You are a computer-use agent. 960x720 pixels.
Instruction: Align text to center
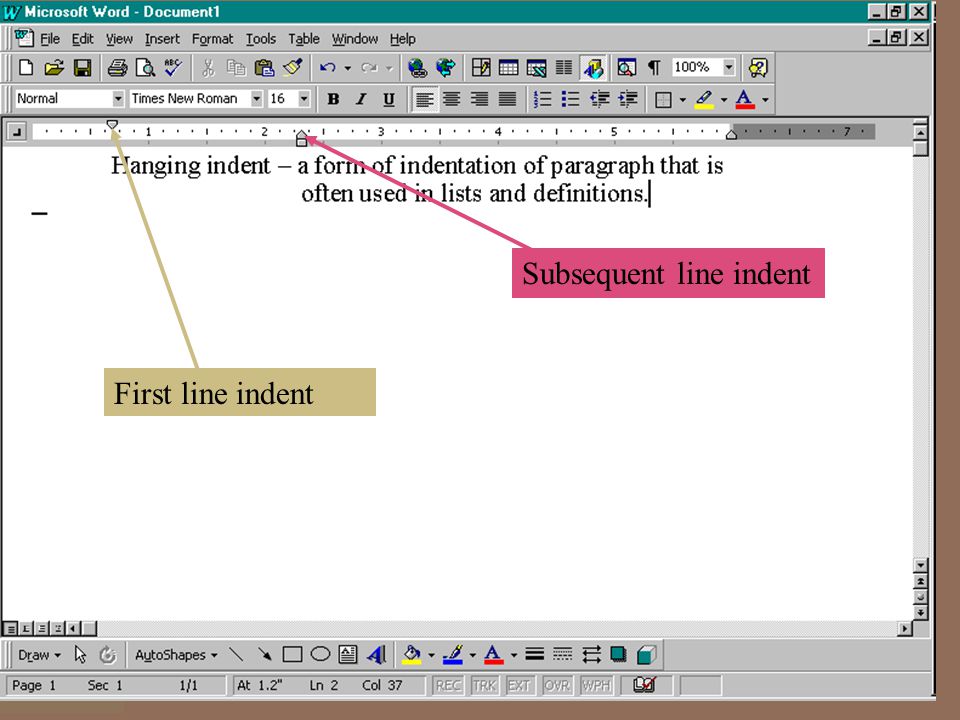452,99
